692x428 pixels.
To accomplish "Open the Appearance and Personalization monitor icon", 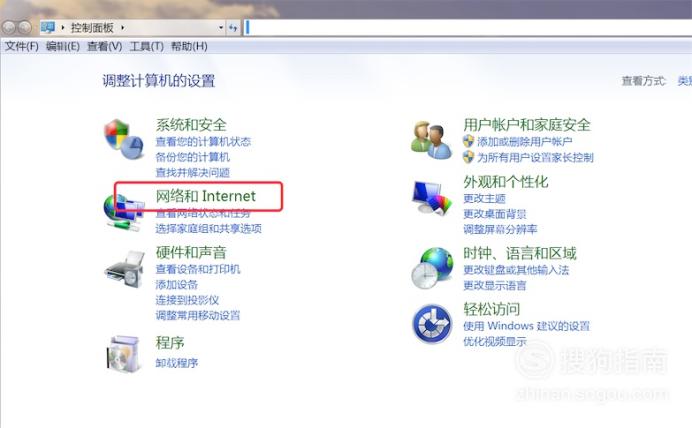I will (x=432, y=197).
